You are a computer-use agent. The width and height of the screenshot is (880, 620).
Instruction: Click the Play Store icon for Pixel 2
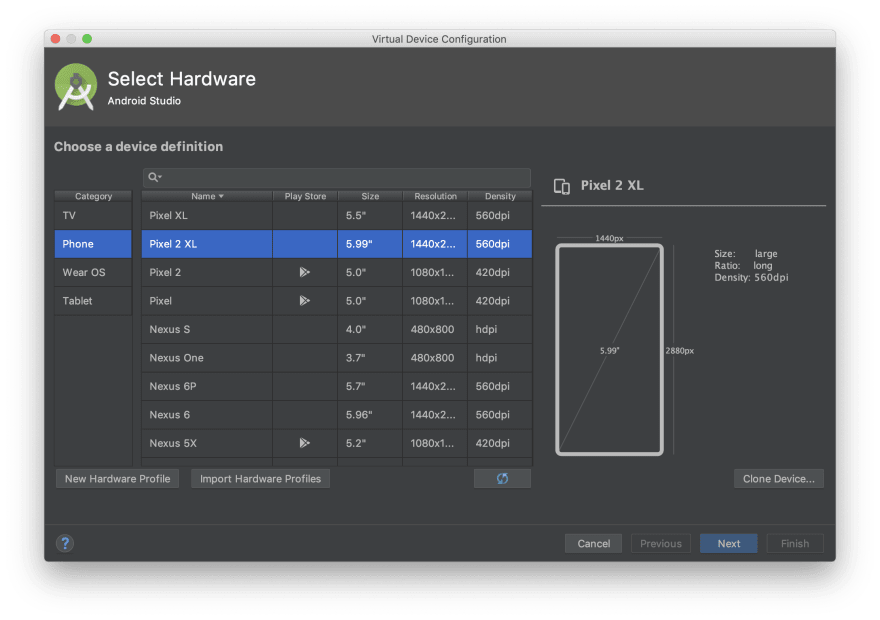[304, 272]
